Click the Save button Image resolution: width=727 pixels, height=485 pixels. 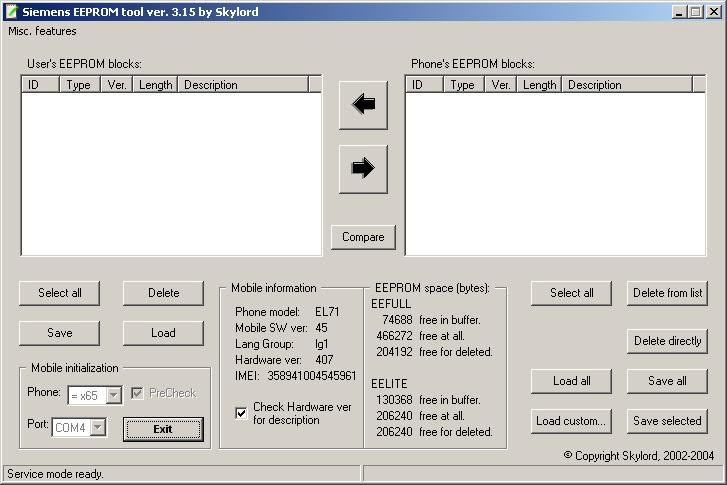tap(59, 333)
